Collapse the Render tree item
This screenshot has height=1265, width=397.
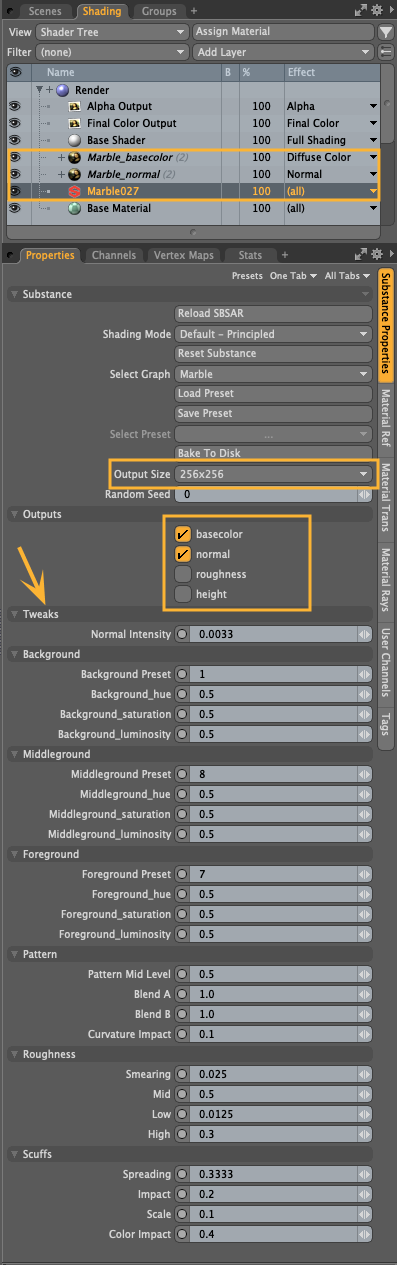(39, 89)
